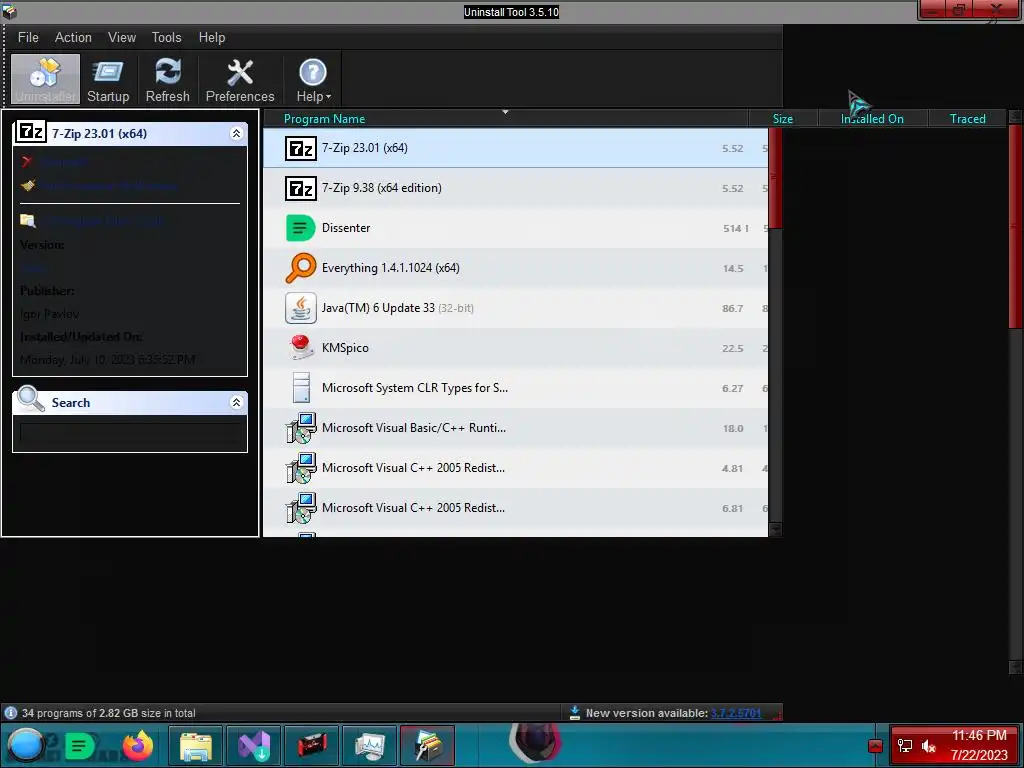Open the Start orb on taskbar

tap(24, 745)
